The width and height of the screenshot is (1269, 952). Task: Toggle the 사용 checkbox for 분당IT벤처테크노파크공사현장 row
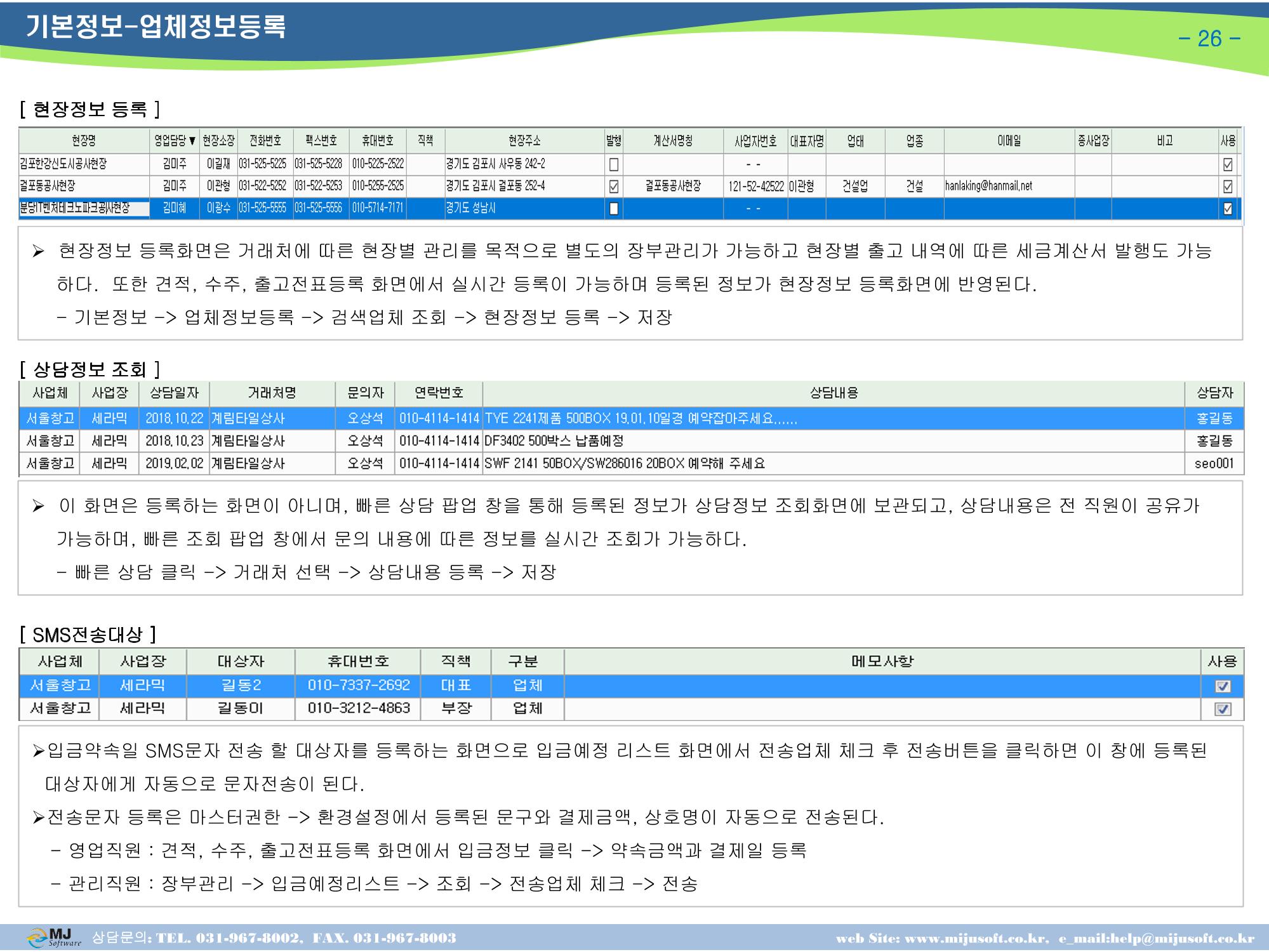1228,209
